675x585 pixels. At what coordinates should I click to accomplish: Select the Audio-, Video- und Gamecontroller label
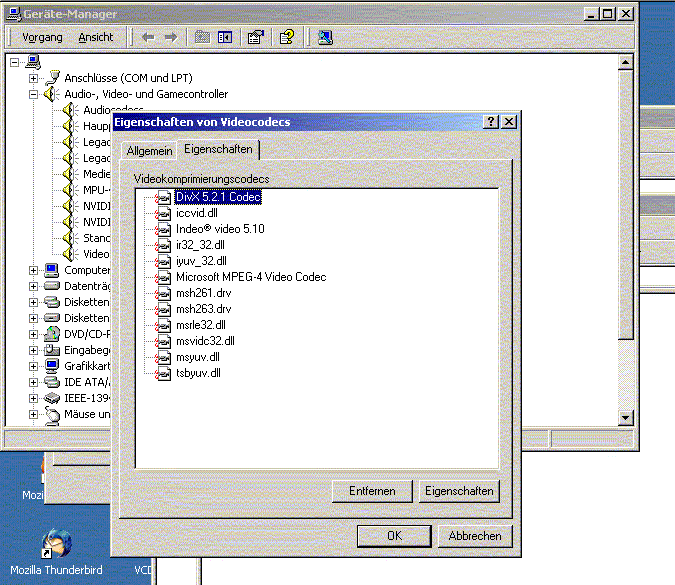[x=146, y=94]
